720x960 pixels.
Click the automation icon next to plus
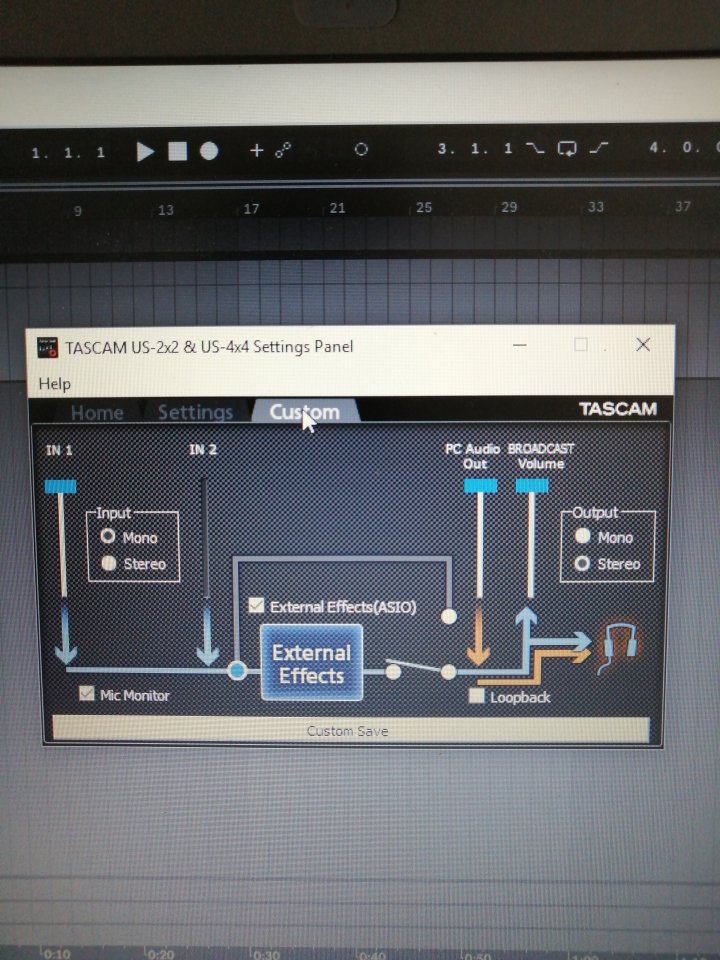tap(283, 150)
